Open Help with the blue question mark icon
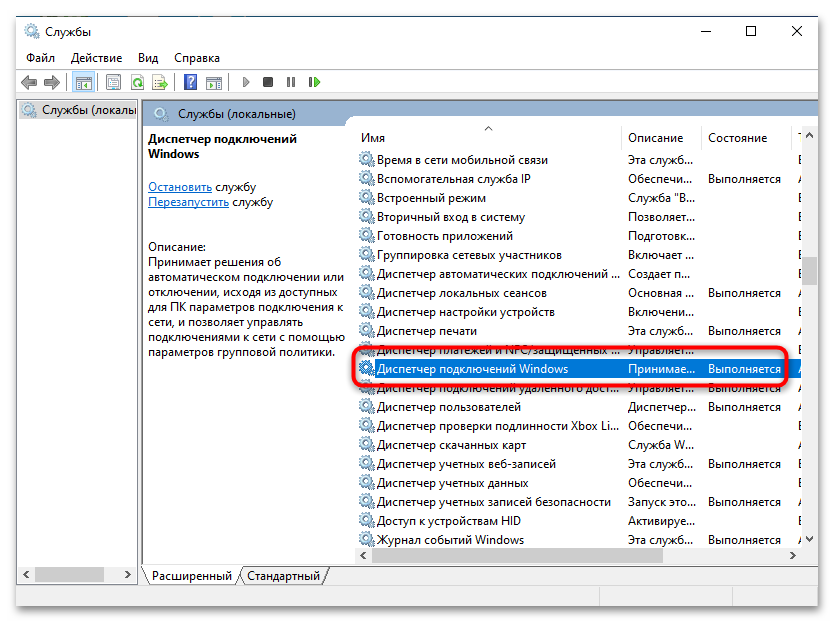 pyautogui.click(x=190, y=82)
